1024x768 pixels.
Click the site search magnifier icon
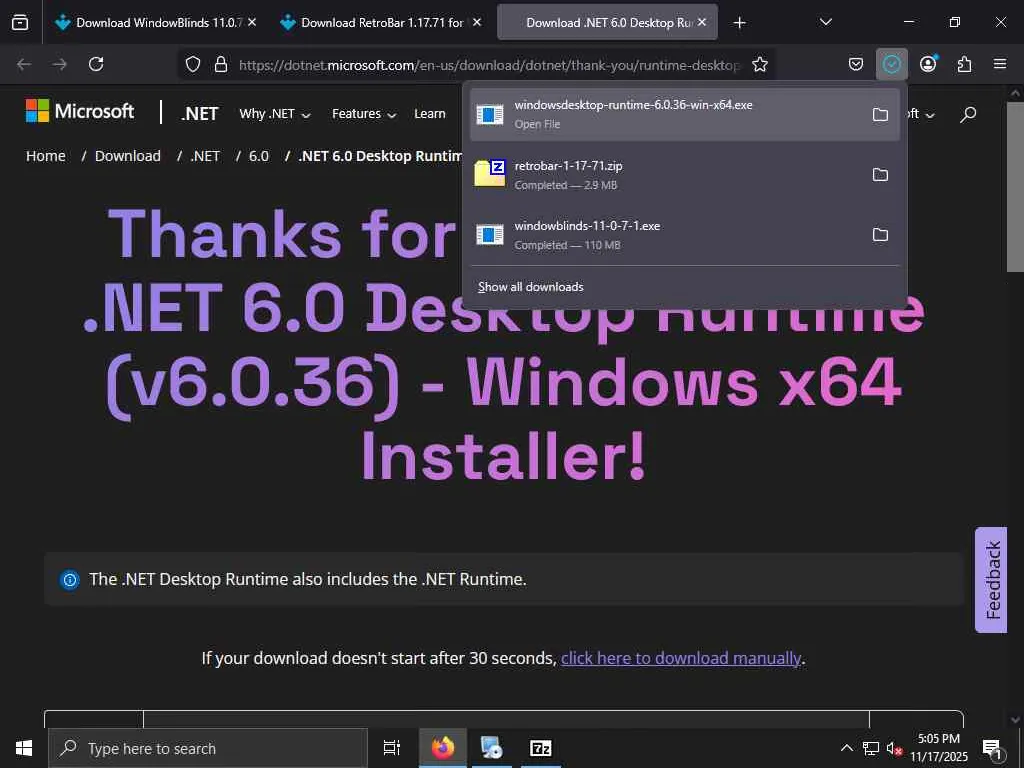[968, 114]
